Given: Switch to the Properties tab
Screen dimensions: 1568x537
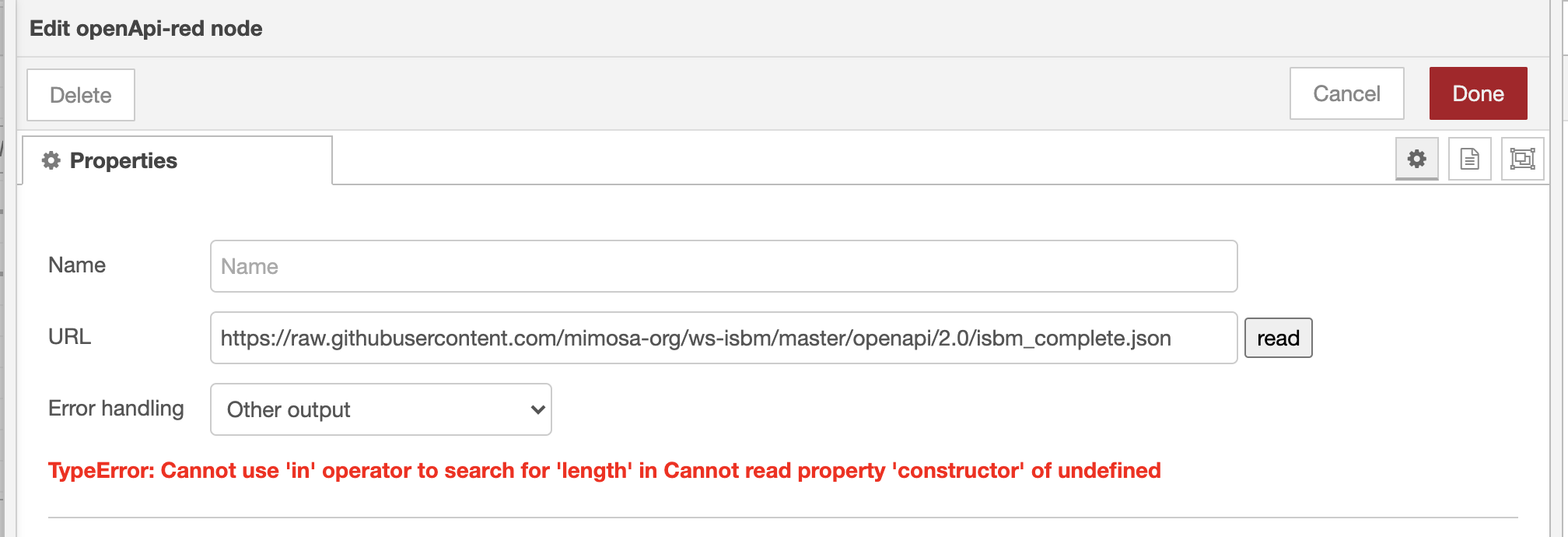Looking at the screenshot, I should [x=123, y=160].
